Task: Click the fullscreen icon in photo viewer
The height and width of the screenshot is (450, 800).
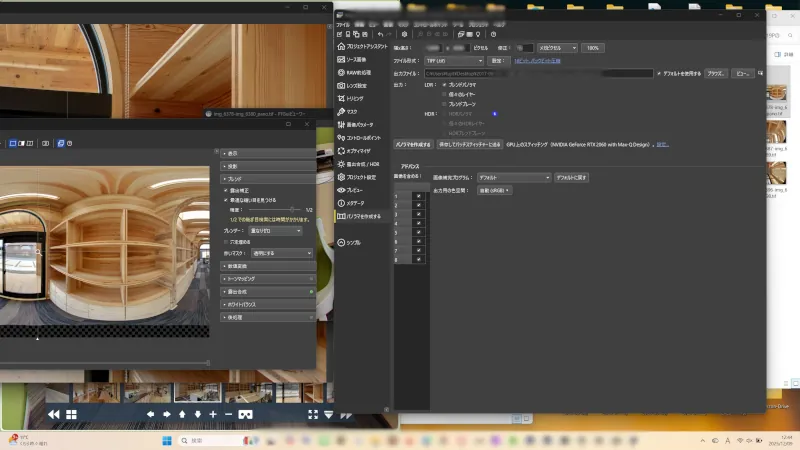Action: coord(312,414)
